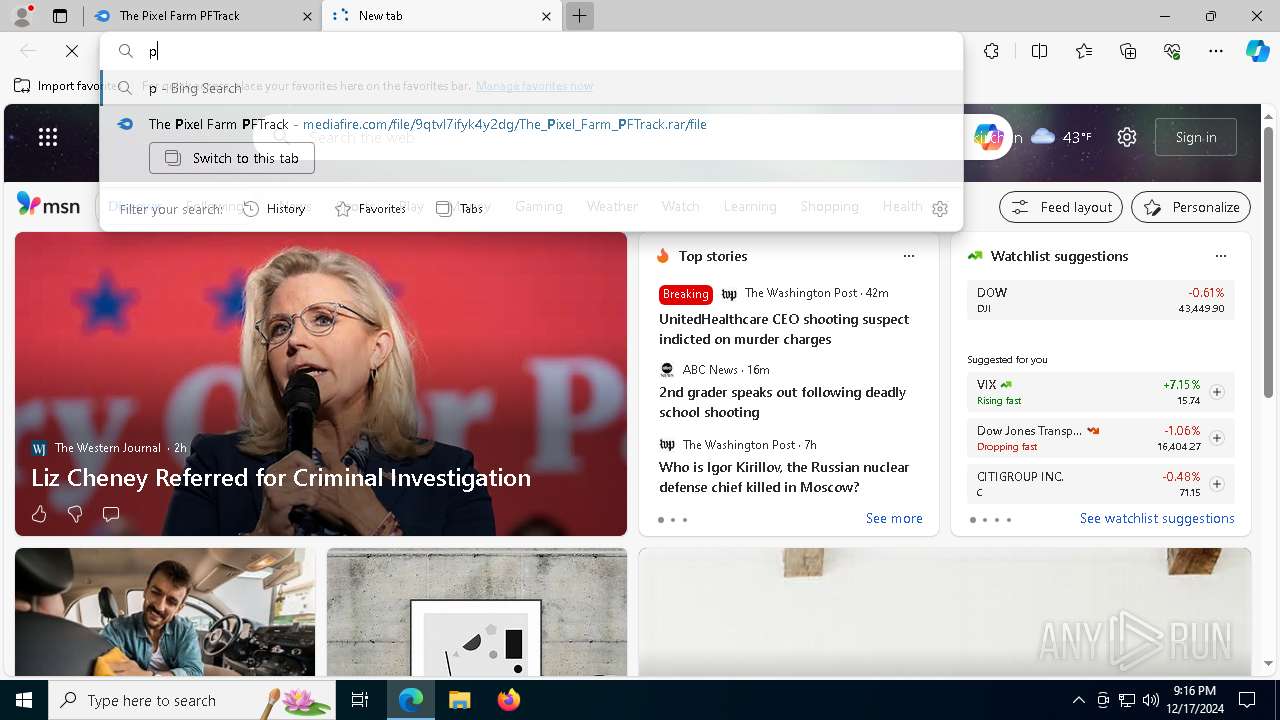Open Browser essentials heart icon
Screen dimensions: 1280x720
coord(1172,51)
